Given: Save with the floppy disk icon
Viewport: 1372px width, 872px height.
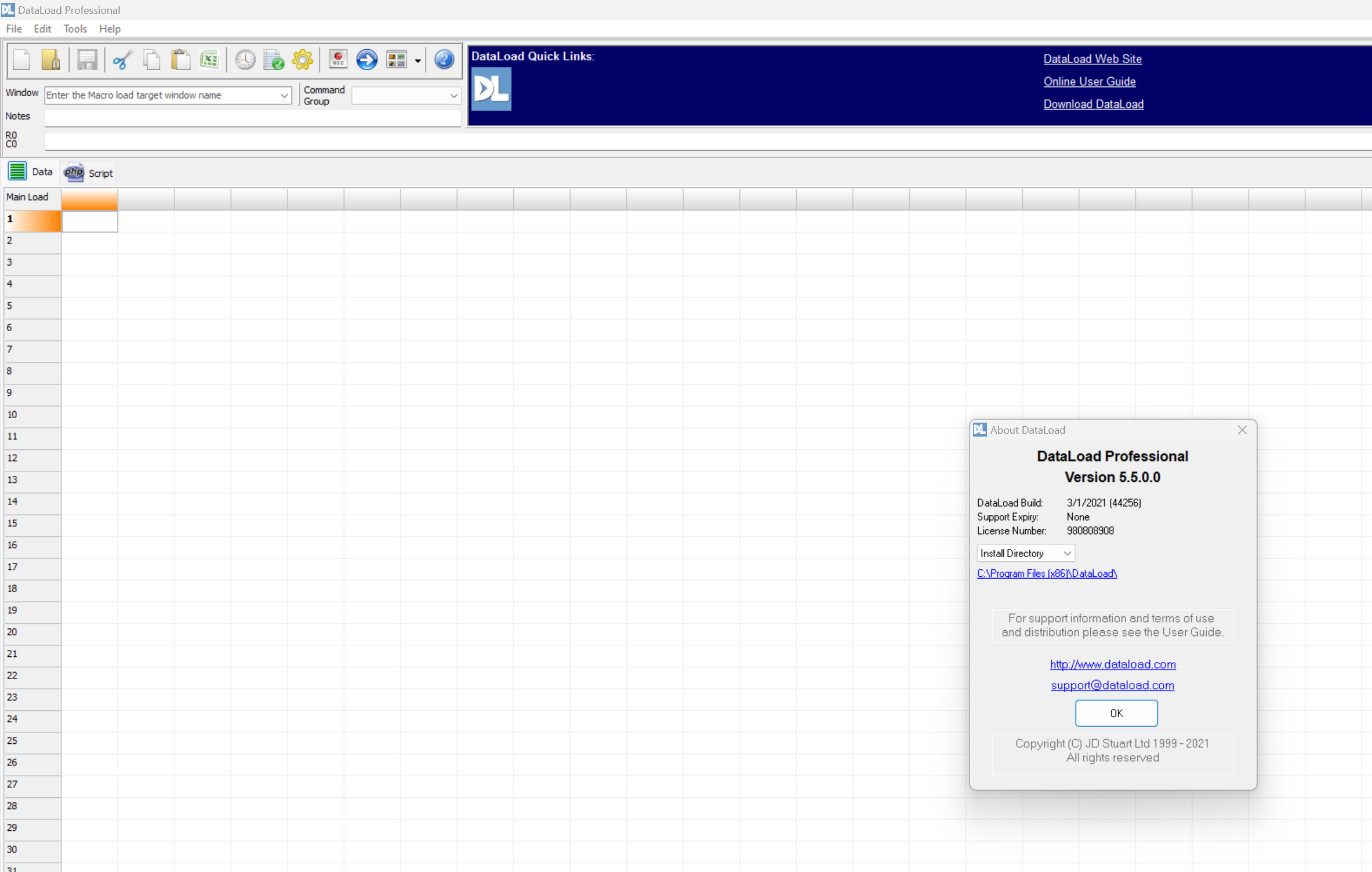Looking at the screenshot, I should (x=87, y=60).
